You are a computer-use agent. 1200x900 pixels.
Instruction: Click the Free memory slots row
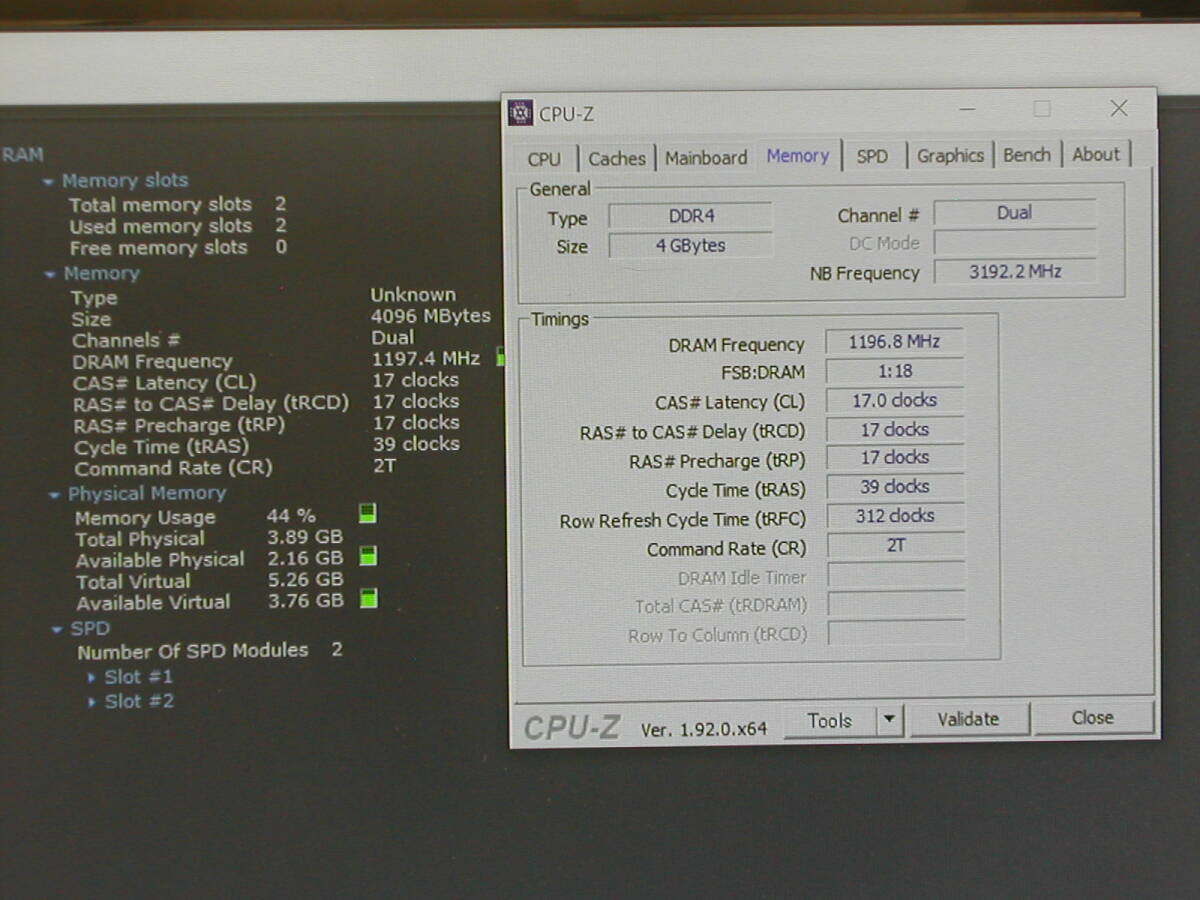tap(177, 248)
